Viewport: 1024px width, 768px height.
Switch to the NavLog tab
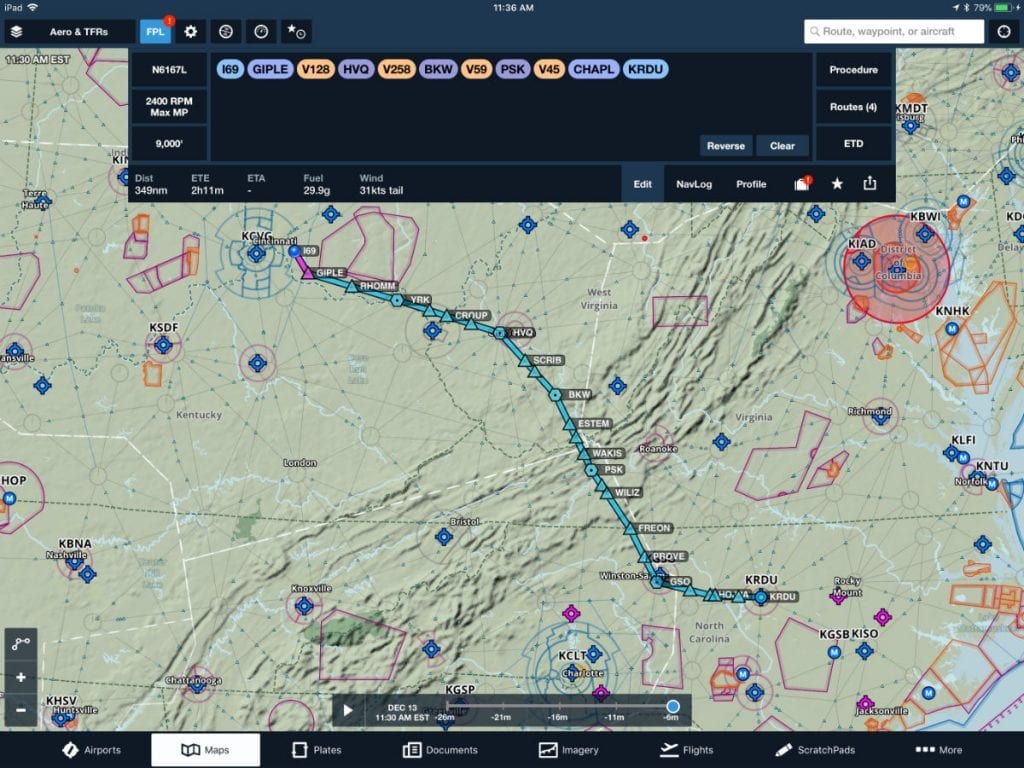tap(694, 184)
